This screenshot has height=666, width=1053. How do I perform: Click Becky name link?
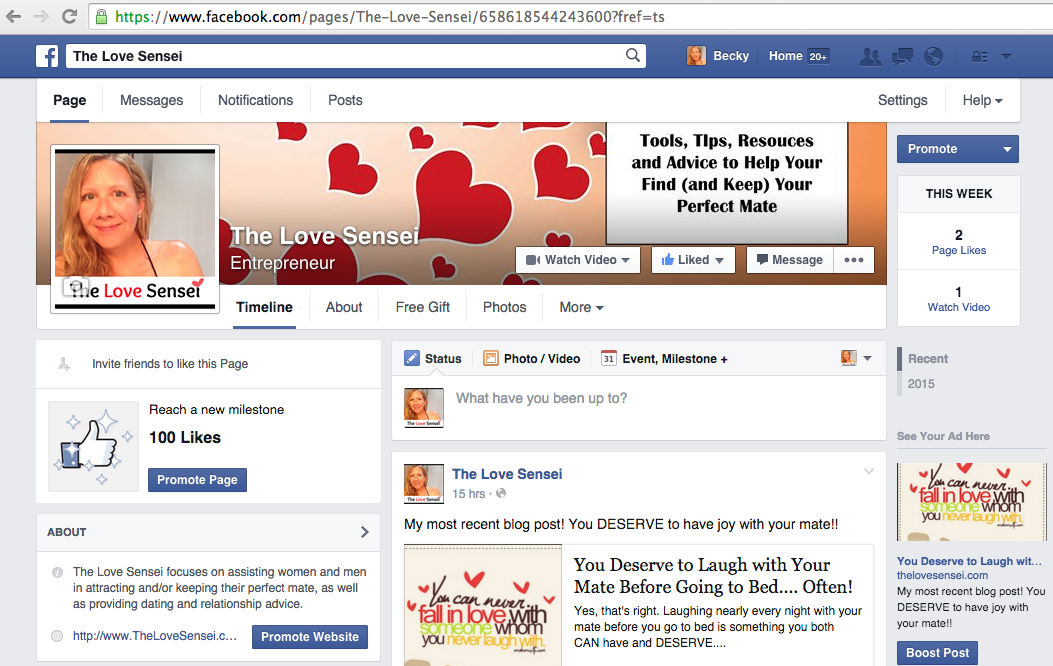coord(731,56)
